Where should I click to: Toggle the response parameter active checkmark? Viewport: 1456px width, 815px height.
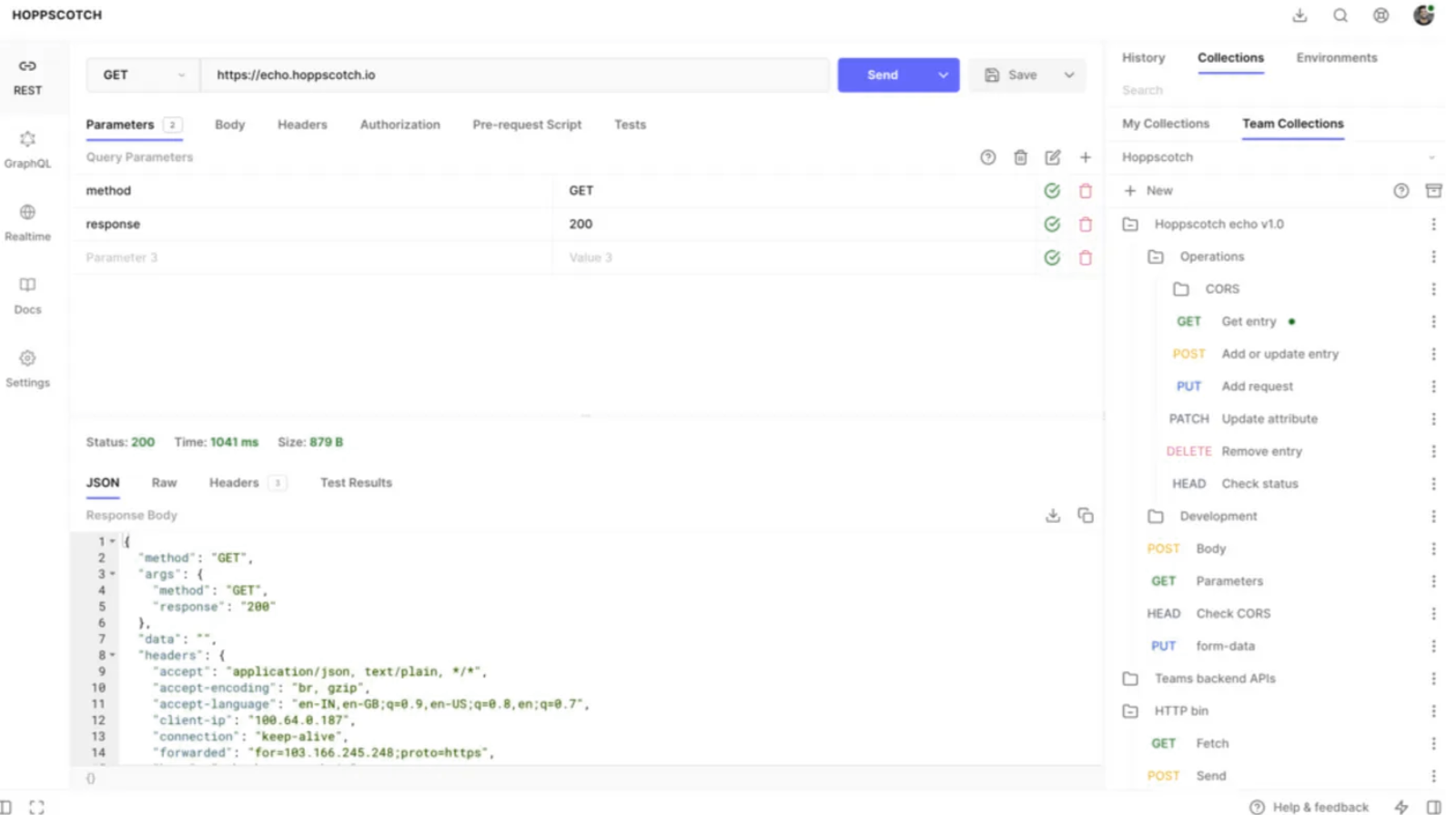pyautogui.click(x=1052, y=224)
